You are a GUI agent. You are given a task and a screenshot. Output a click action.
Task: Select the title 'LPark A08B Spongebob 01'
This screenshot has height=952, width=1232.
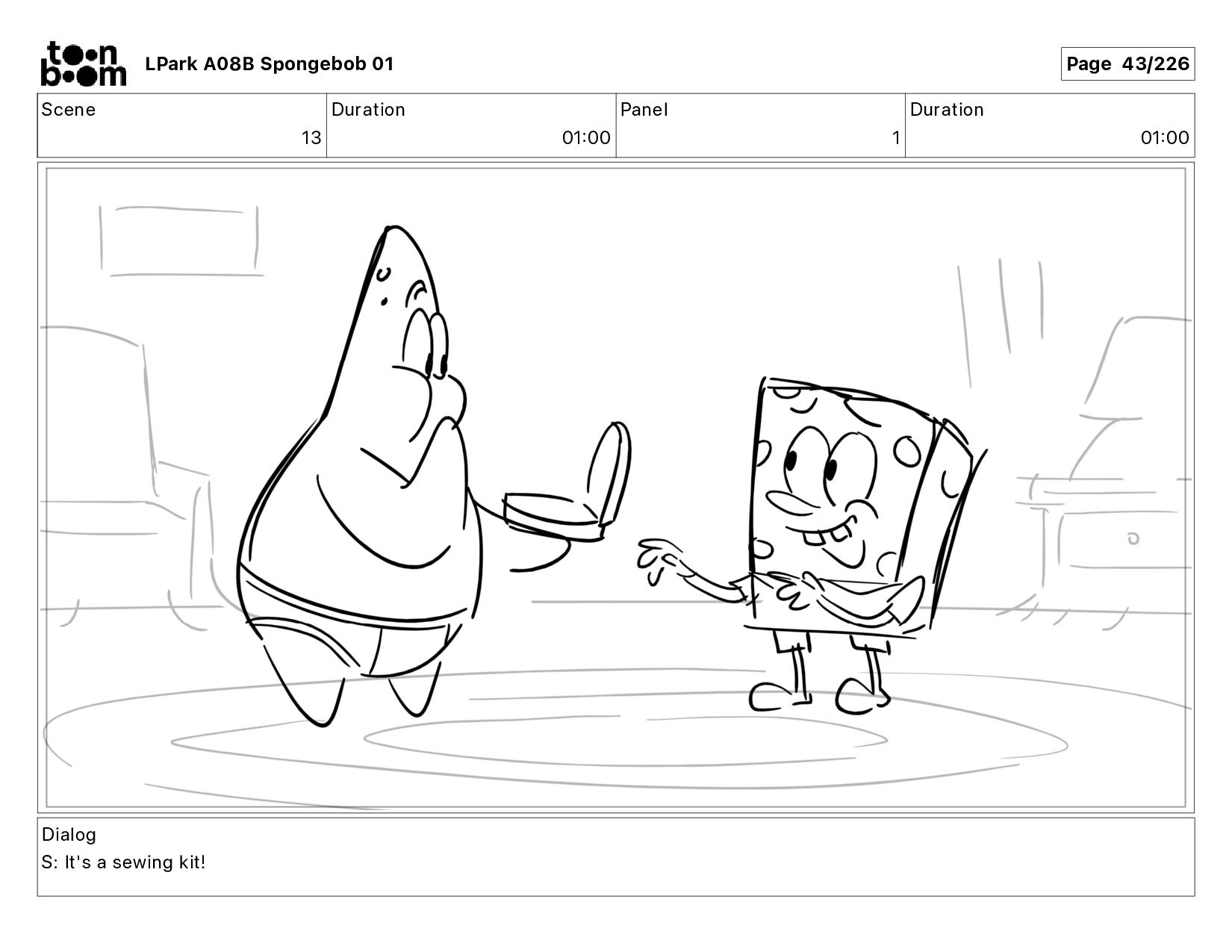tap(269, 64)
